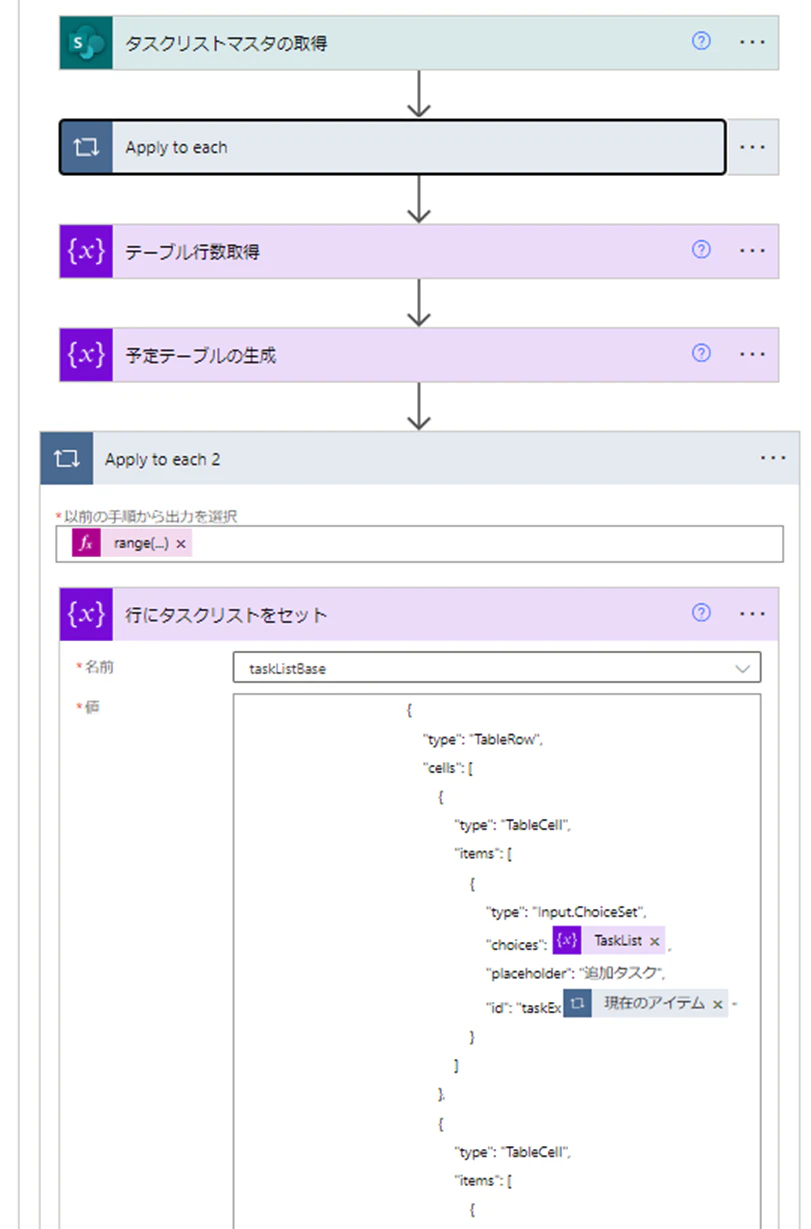Open ellipsis menu of Apply to each 2
Screen dimensions: 811x1229
[x=772, y=458]
